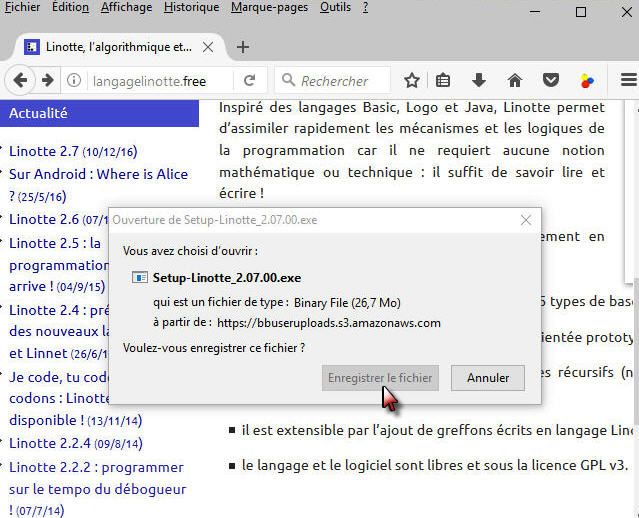Close the Linotte tab

coord(208,47)
